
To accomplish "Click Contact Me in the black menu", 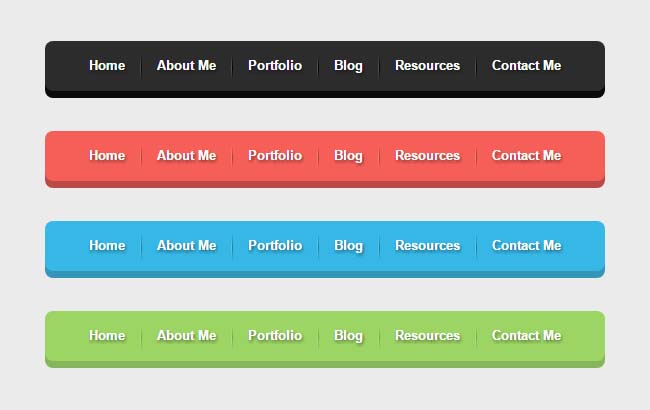I will tap(526, 66).
